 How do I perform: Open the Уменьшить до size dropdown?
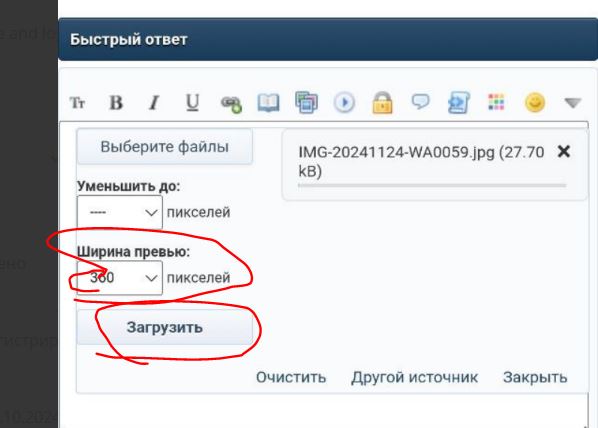tap(120, 212)
